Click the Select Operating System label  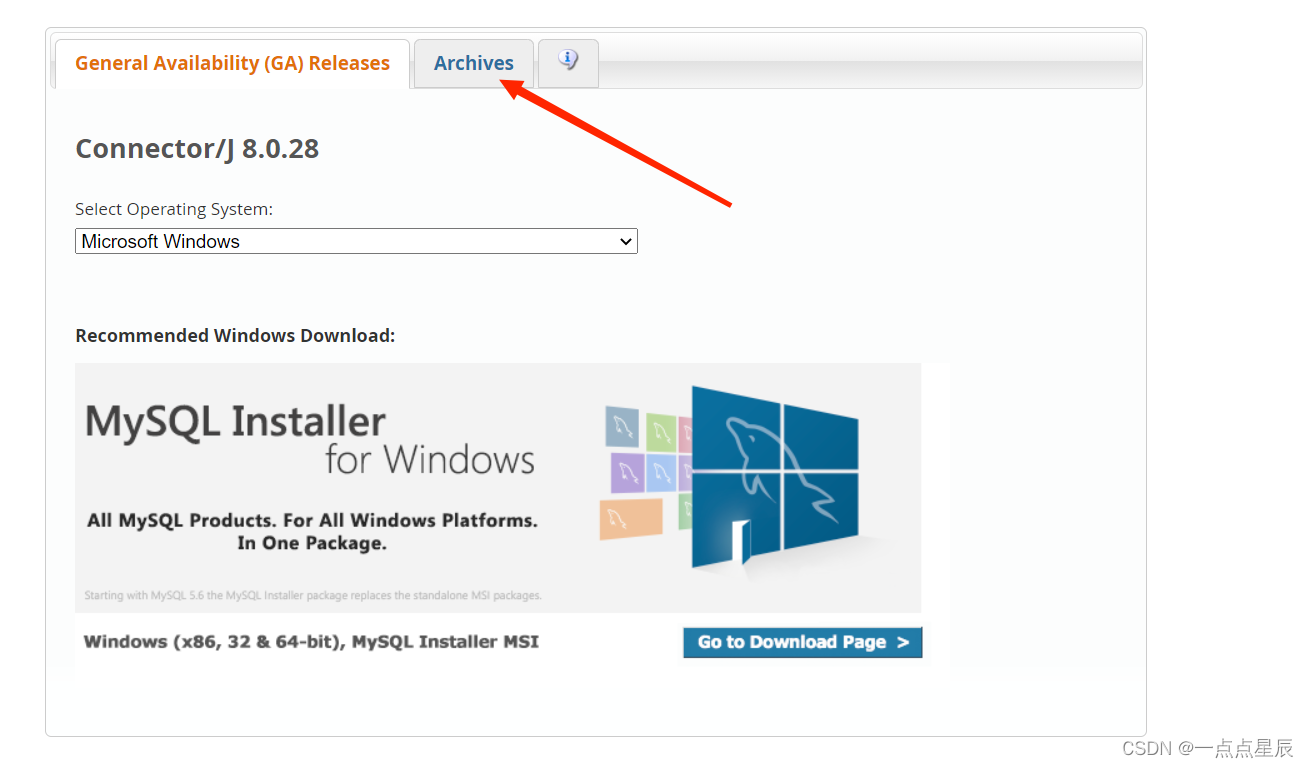(174, 209)
